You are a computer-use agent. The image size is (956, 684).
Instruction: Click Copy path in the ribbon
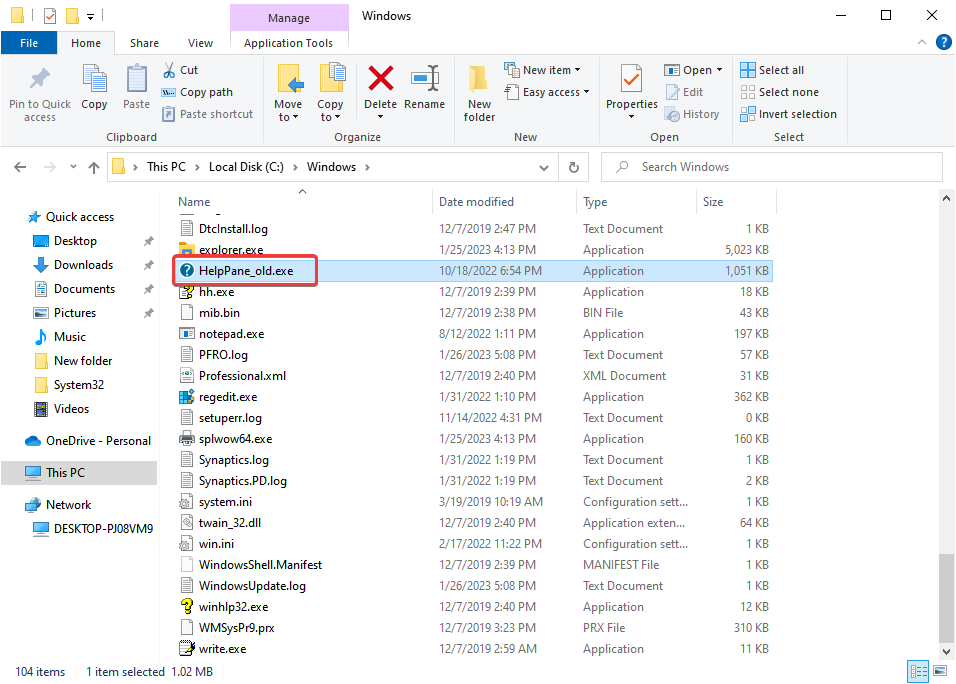click(x=197, y=92)
